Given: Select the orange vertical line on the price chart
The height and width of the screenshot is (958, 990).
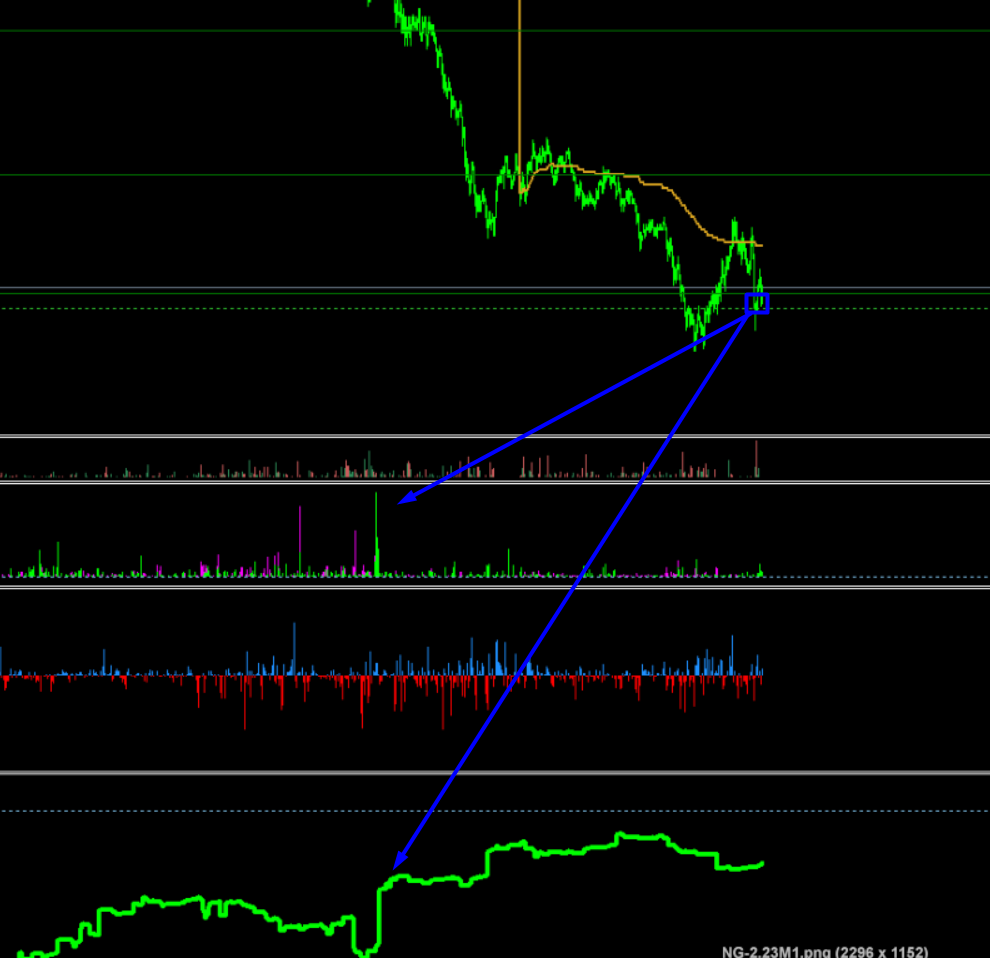Looking at the screenshot, I should [520, 95].
